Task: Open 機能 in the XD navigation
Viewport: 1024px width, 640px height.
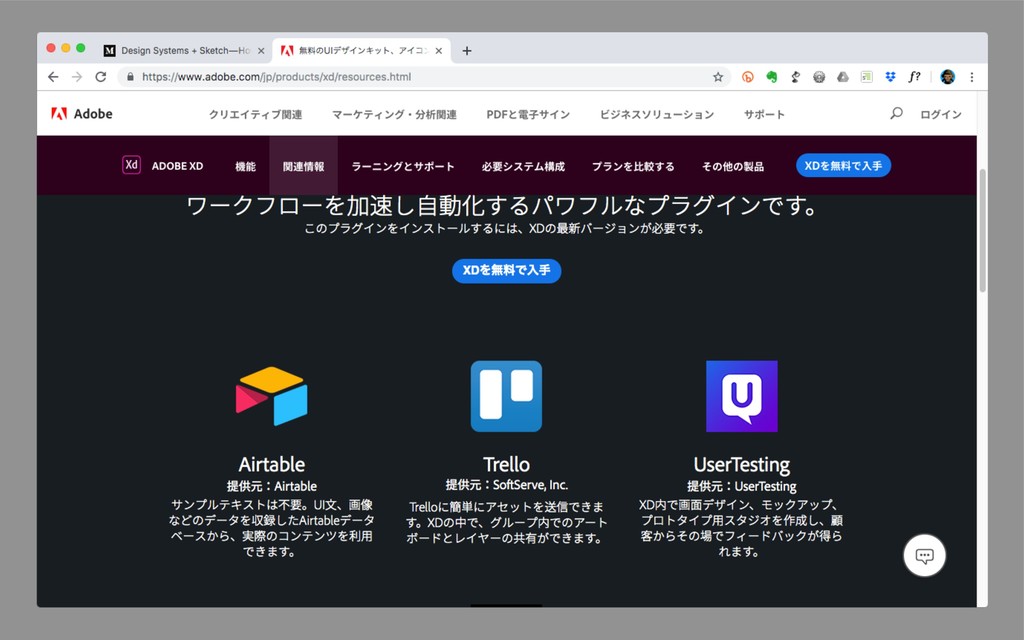Action: pos(246,167)
